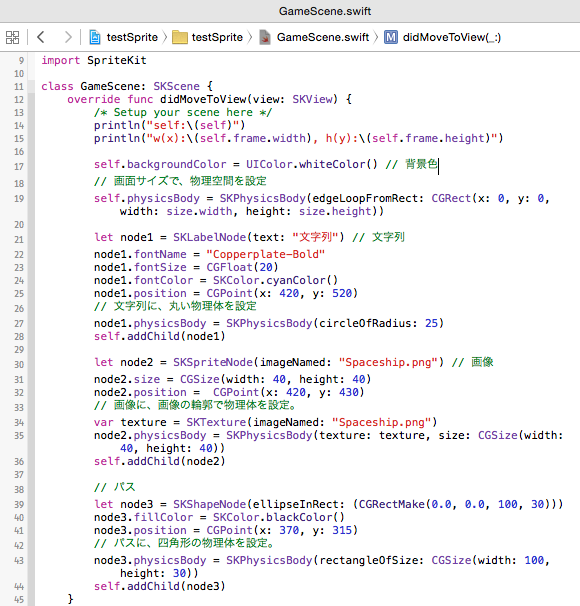
Task: Click "cyanColor()" on line 24
Action: pos(302,280)
